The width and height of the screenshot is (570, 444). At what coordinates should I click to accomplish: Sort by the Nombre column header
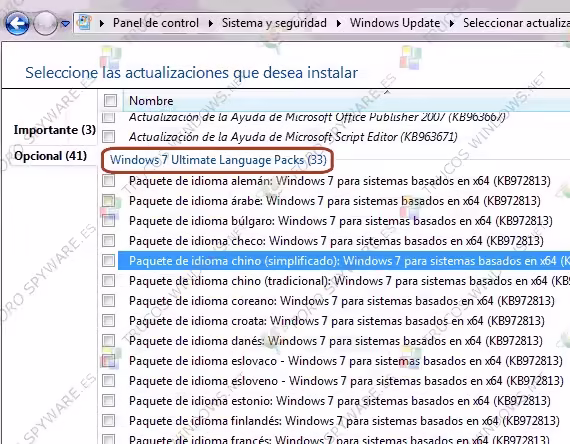tap(151, 101)
